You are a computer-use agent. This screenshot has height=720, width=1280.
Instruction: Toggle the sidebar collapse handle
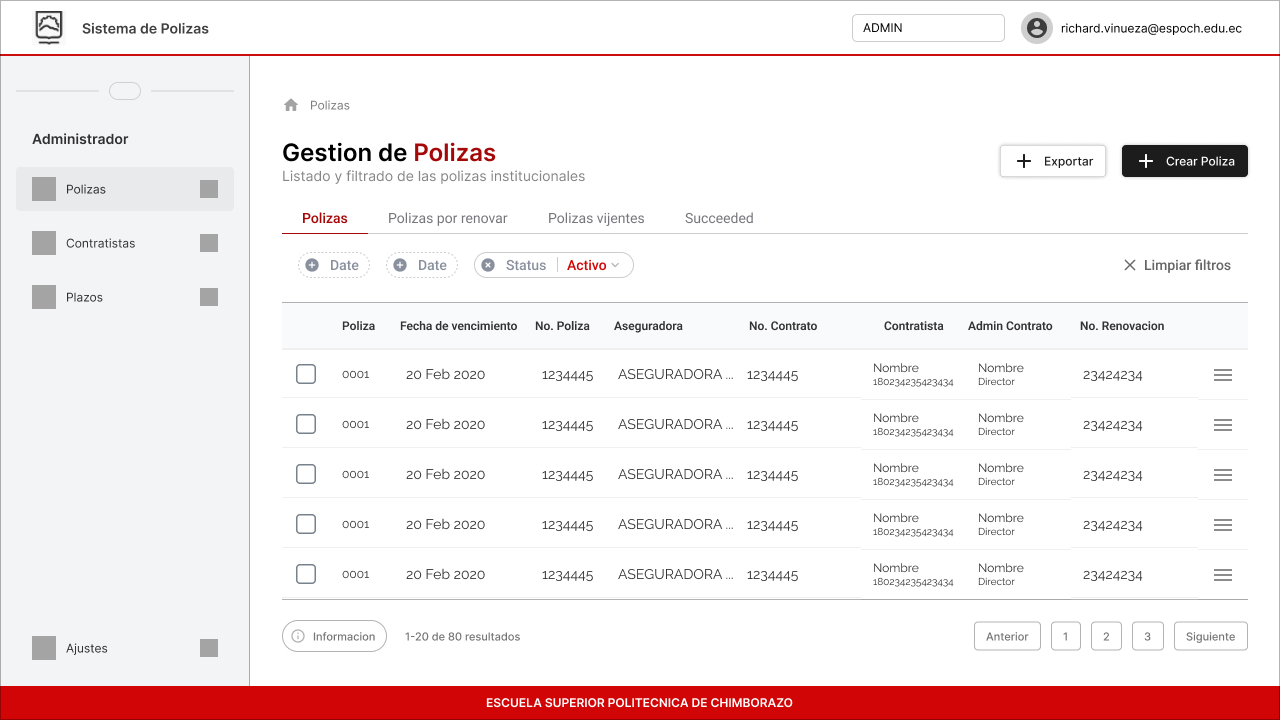coord(125,91)
